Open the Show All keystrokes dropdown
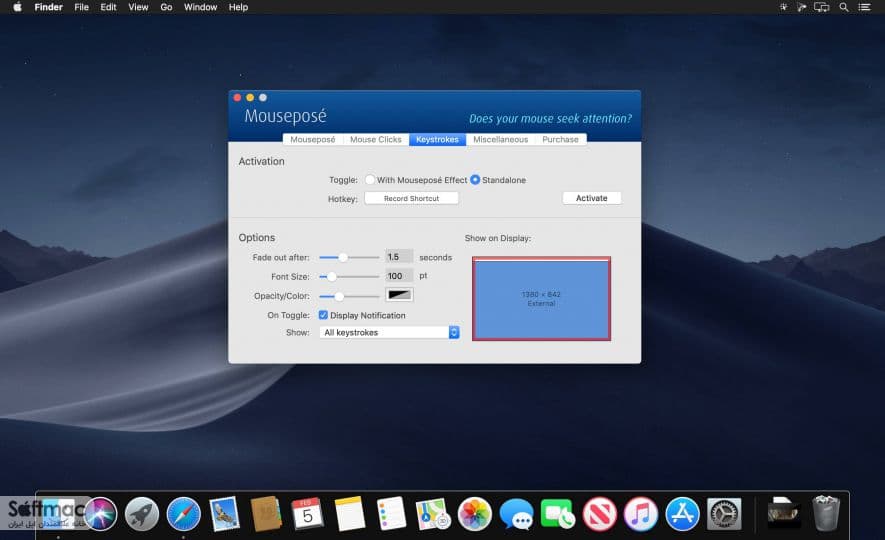The image size is (885, 540). pos(389,332)
